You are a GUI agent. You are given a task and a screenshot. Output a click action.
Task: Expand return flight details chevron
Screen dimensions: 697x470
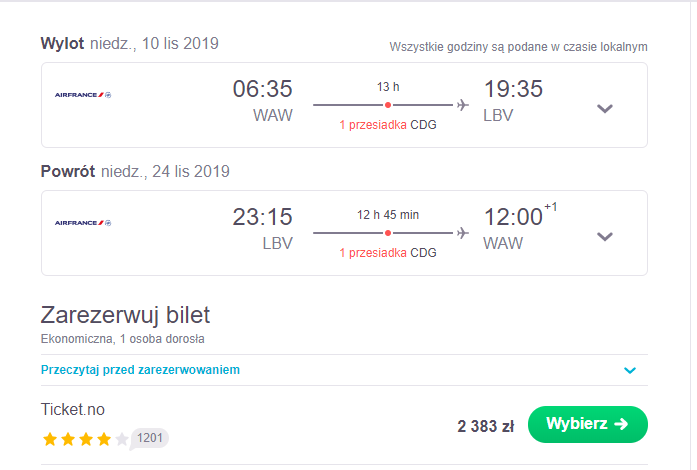tap(605, 237)
